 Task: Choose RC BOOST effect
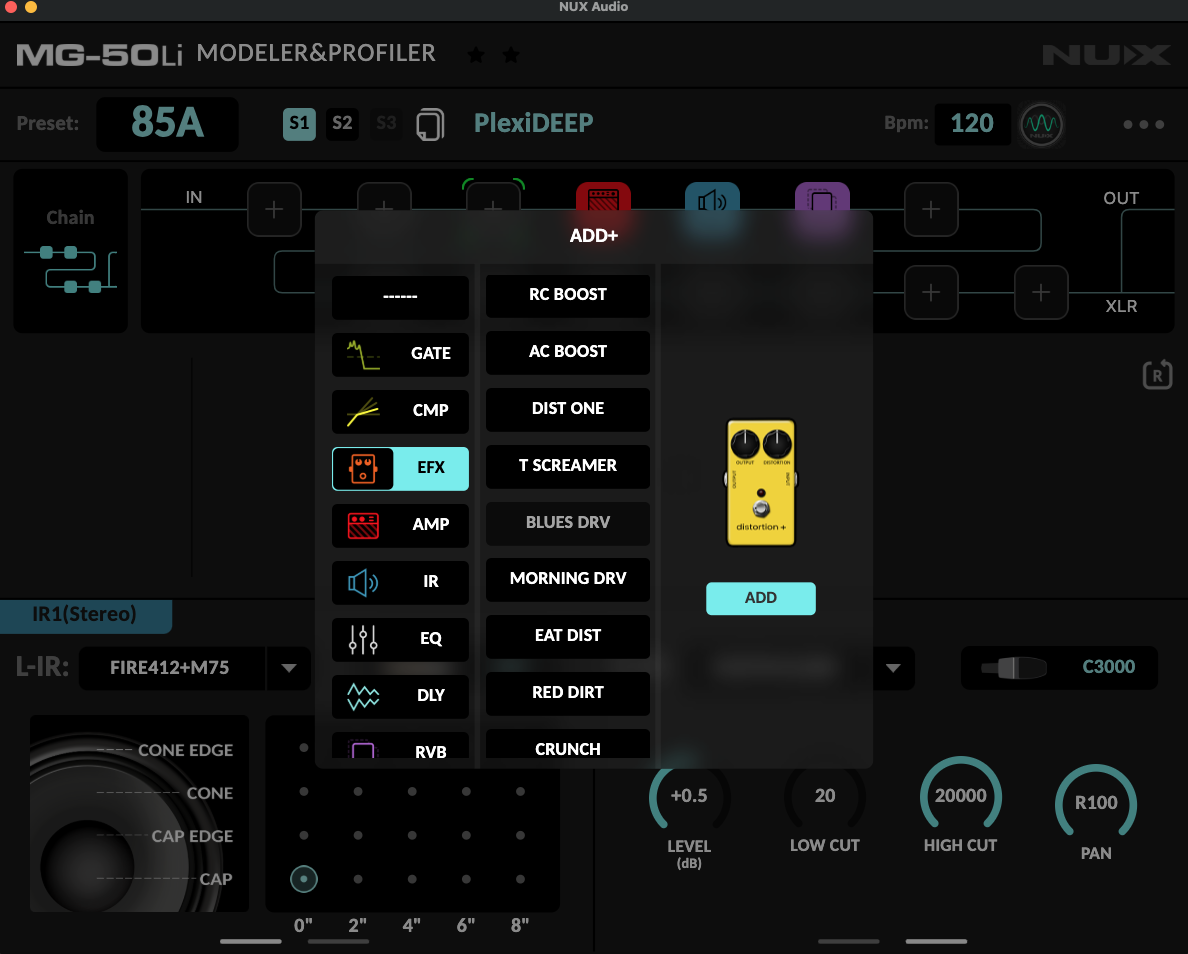point(567,295)
